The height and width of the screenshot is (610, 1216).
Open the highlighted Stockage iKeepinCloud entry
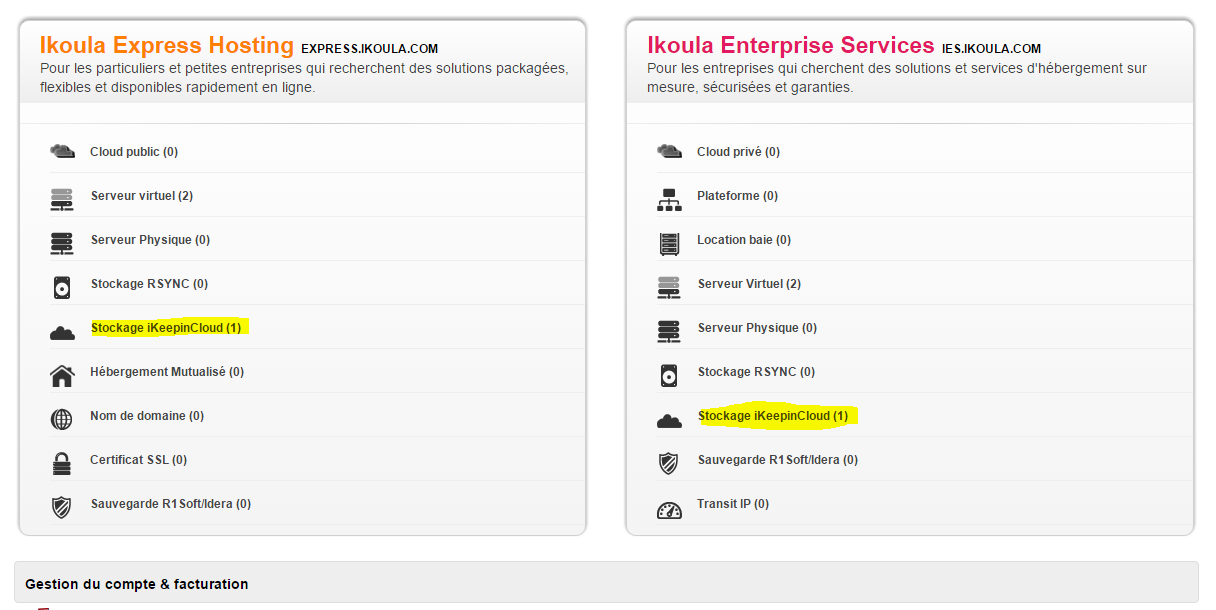(166, 327)
